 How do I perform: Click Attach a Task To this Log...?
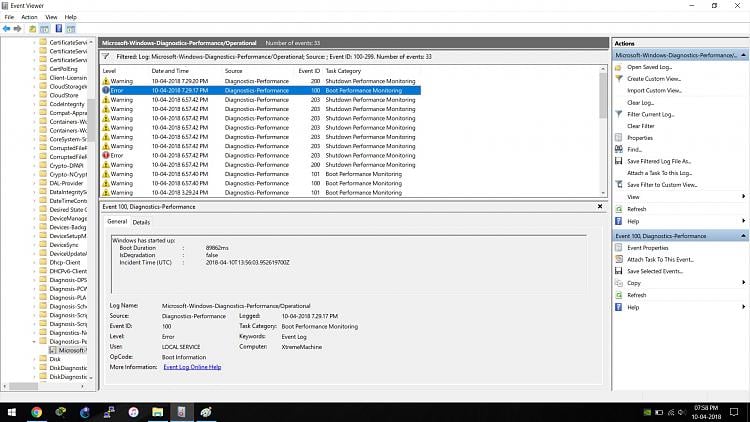pyautogui.click(x=660, y=173)
